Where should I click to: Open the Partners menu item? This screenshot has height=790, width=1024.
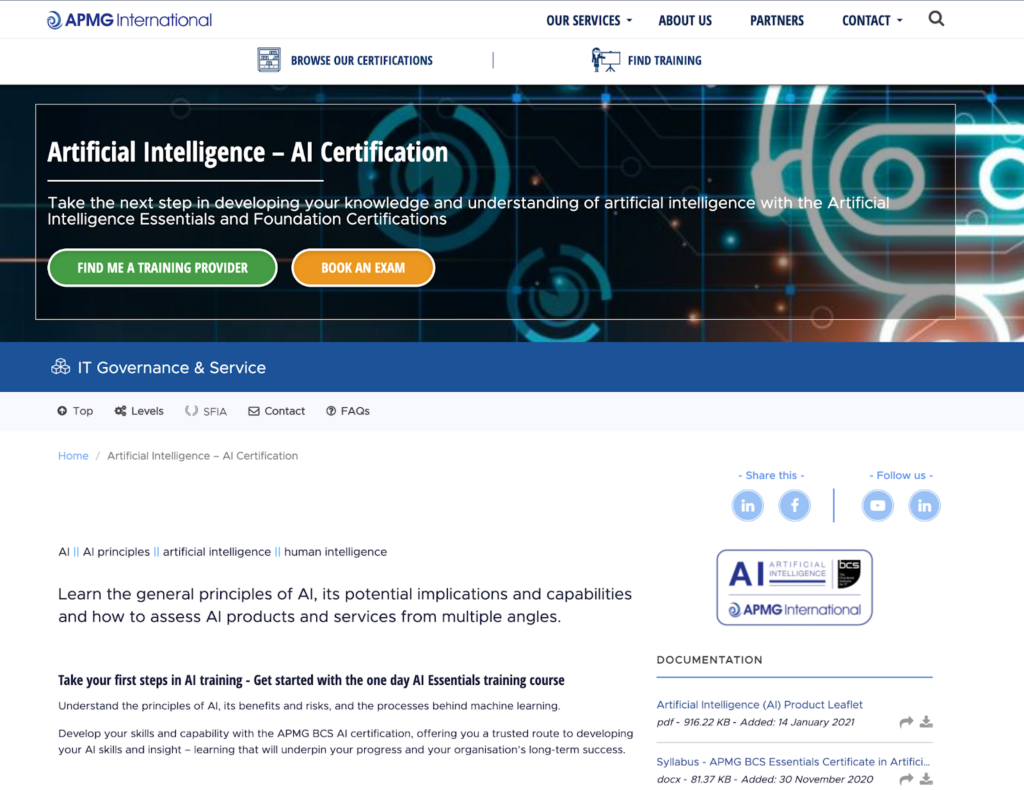(x=776, y=20)
